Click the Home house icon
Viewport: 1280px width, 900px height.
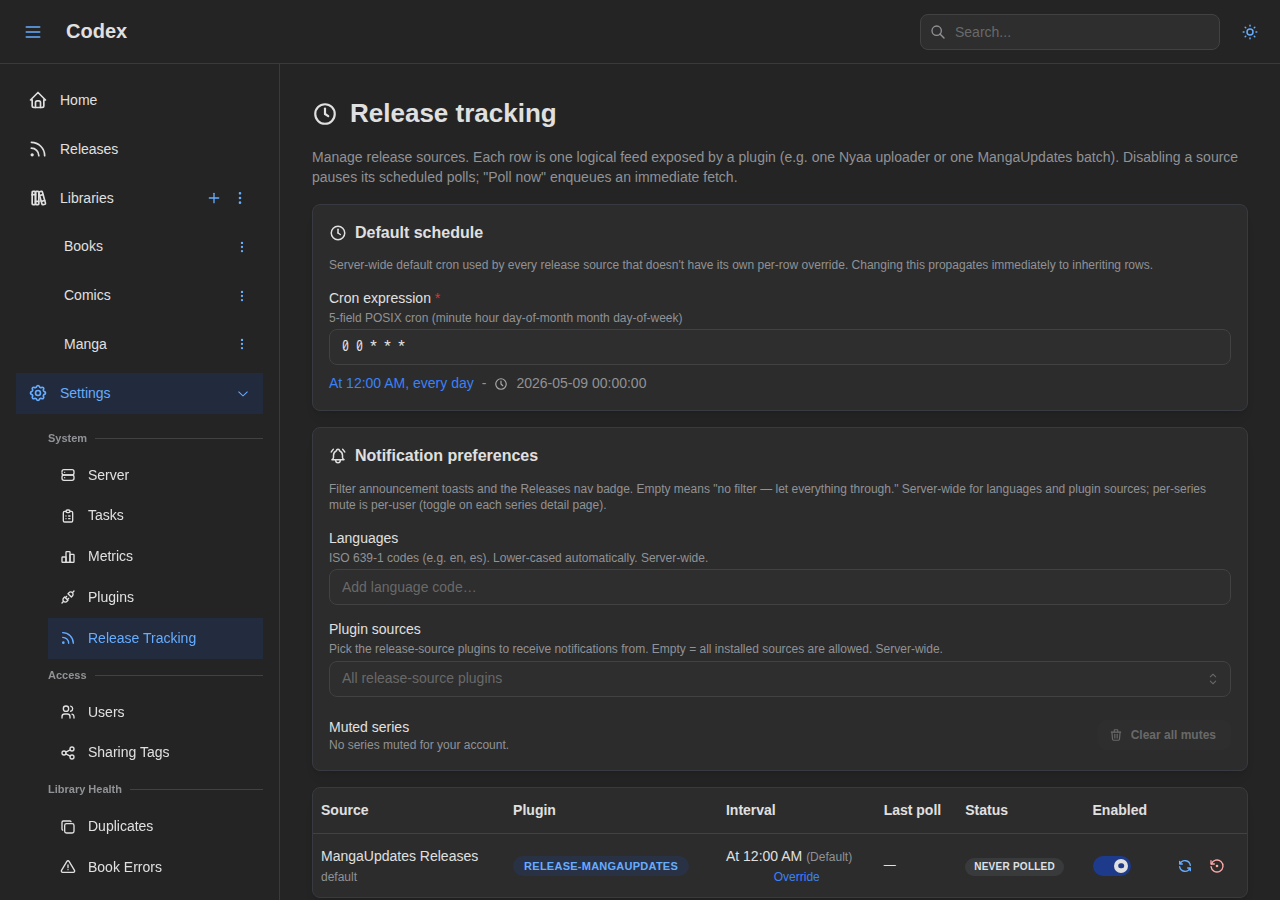pyautogui.click(x=38, y=100)
